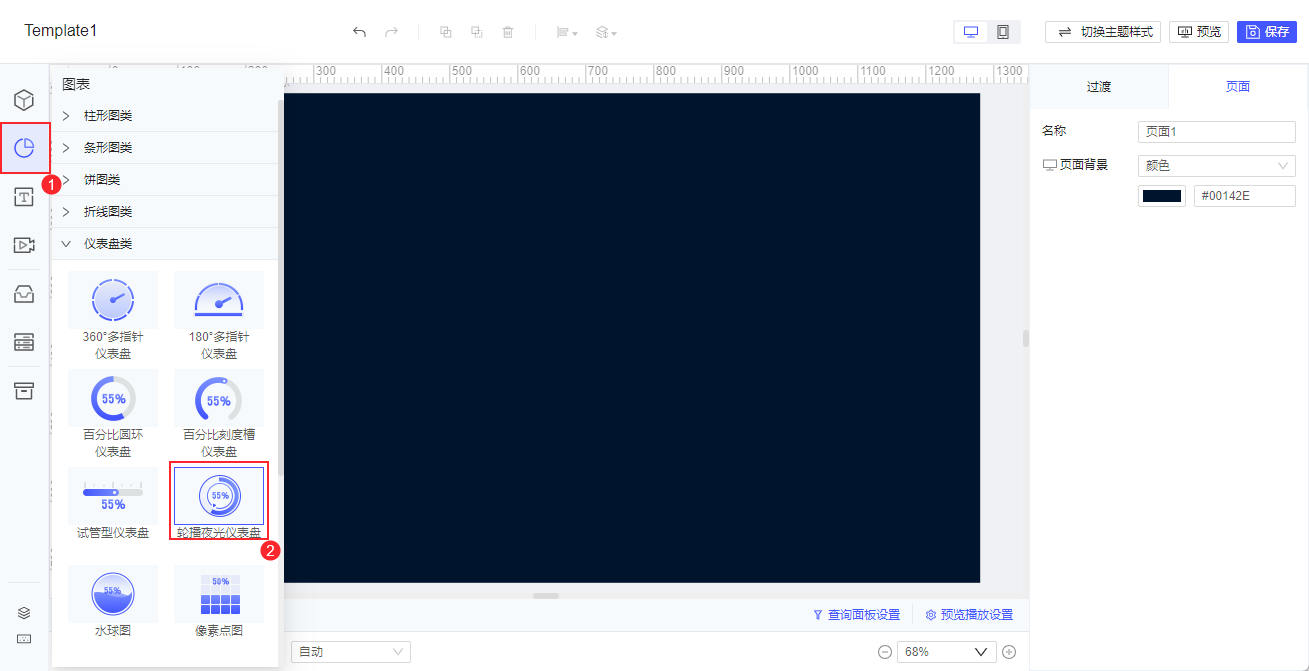Click the keyboard icon at sidebar bottom
Image resolution: width=1309 pixels, height=671 pixels.
point(24,639)
